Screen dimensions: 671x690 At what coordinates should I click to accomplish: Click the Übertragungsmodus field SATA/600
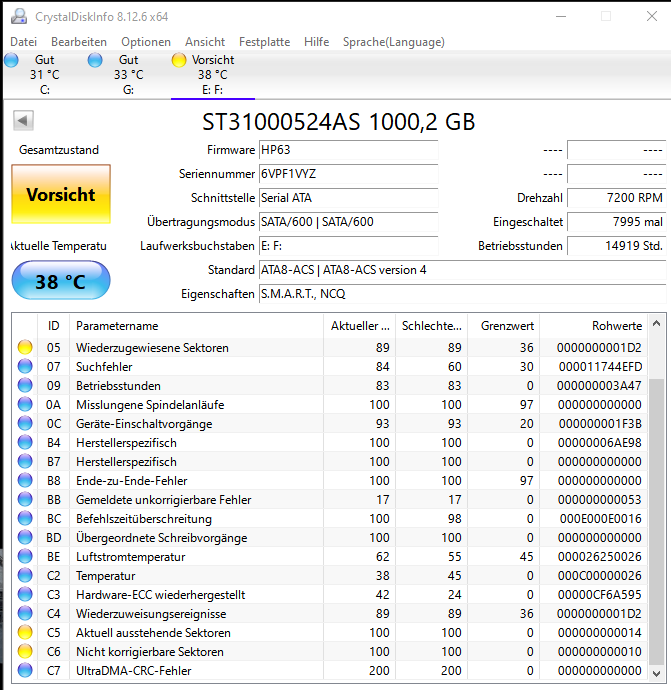pyautogui.click(x=348, y=222)
